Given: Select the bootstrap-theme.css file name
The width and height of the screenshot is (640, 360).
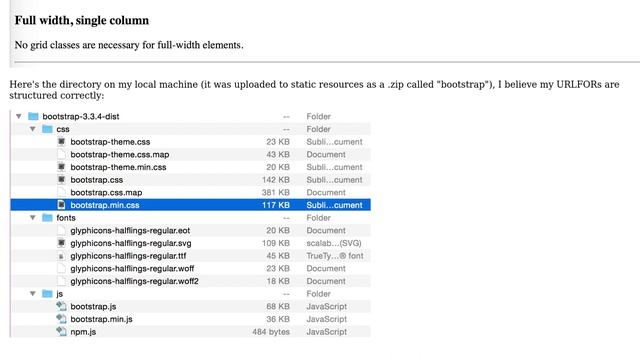Looking at the screenshot, I should coord(110,142).
